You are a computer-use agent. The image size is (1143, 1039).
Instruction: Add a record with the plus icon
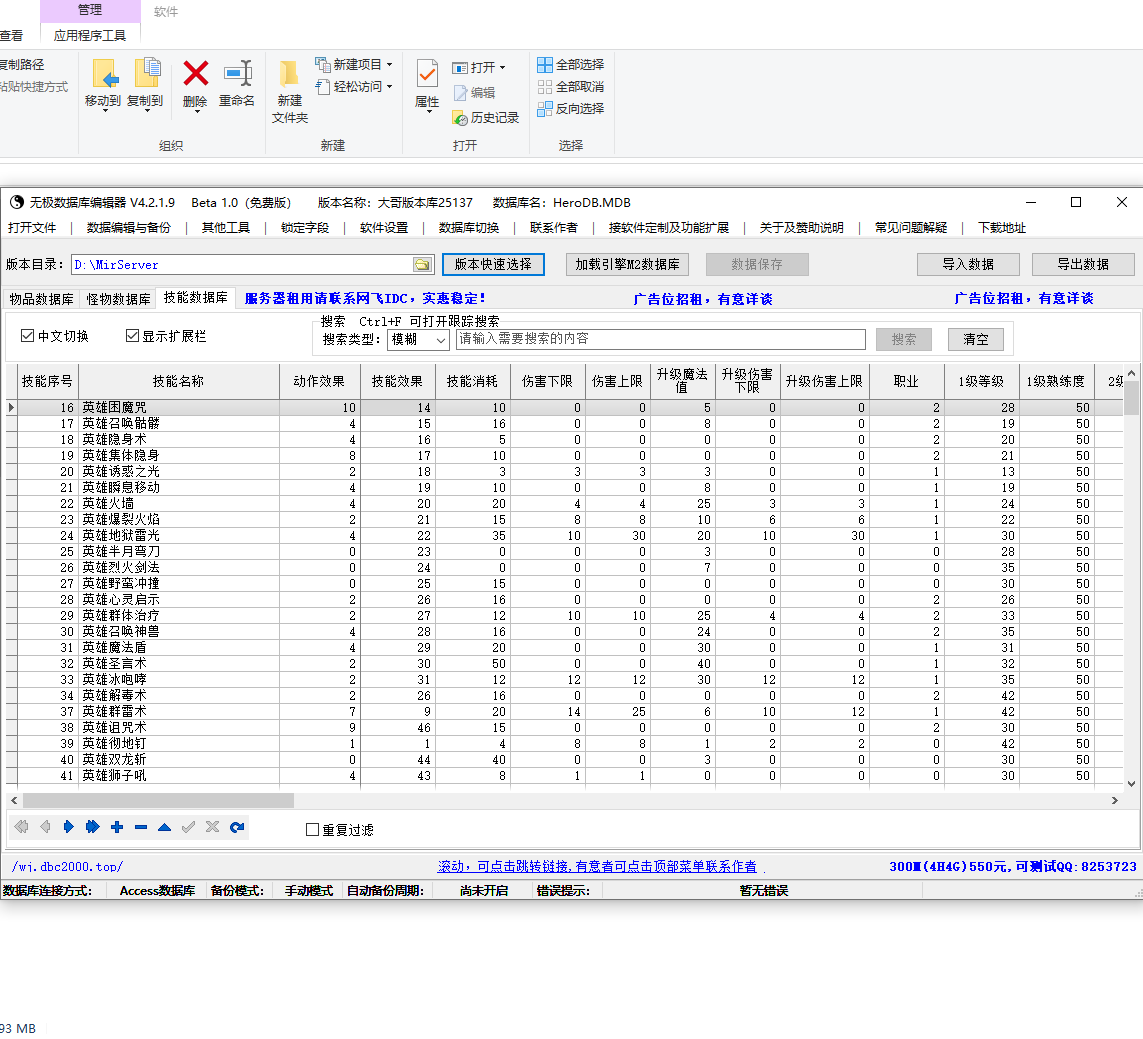tap(117, 827)
